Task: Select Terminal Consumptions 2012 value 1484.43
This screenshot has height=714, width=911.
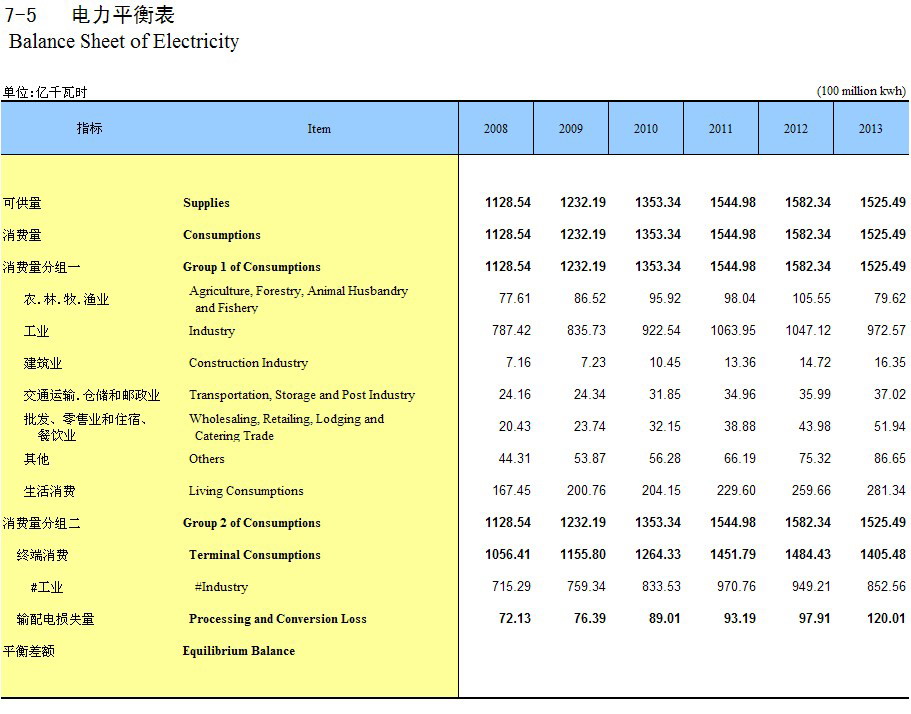Action: tap(808, 554)
